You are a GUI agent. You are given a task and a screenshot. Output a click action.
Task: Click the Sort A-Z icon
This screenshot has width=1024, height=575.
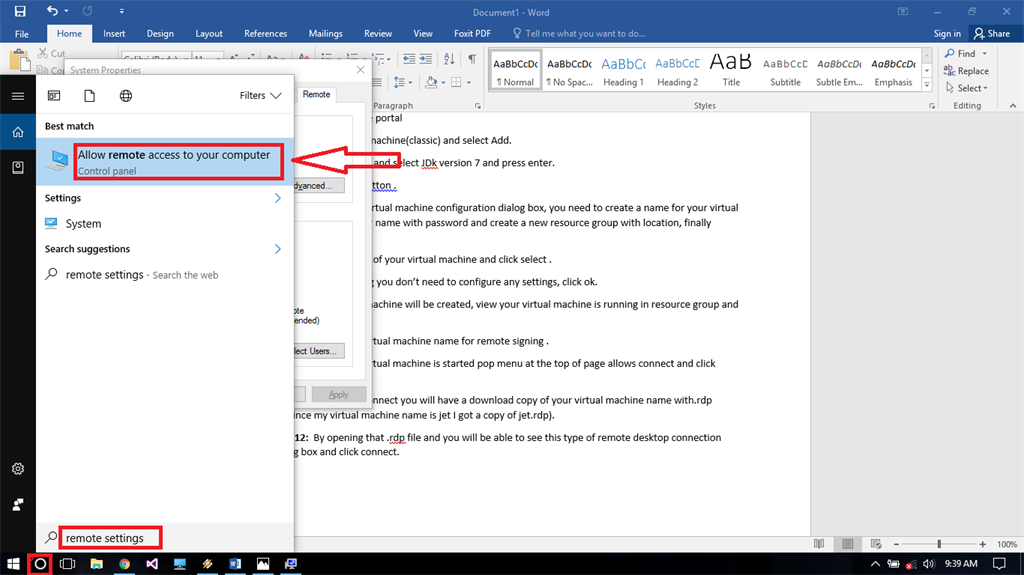[449, 59]
